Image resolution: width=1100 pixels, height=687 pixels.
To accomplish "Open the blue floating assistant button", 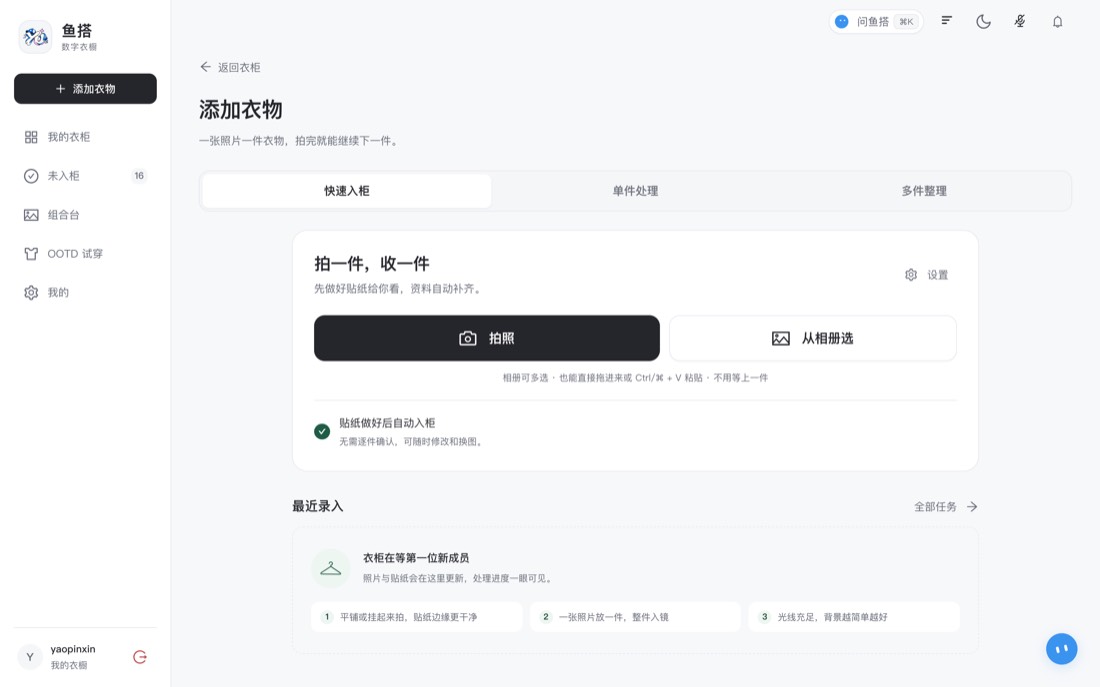I will (1061, 649).
